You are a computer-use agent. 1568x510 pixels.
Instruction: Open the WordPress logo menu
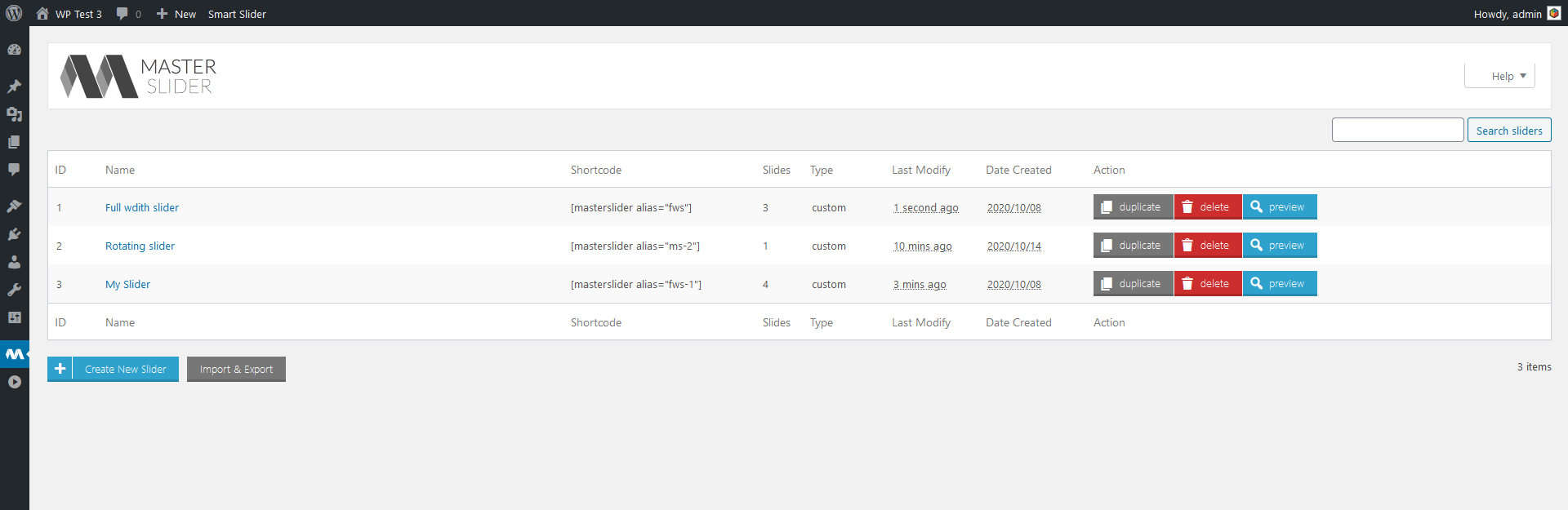click(x=14, y=13)
